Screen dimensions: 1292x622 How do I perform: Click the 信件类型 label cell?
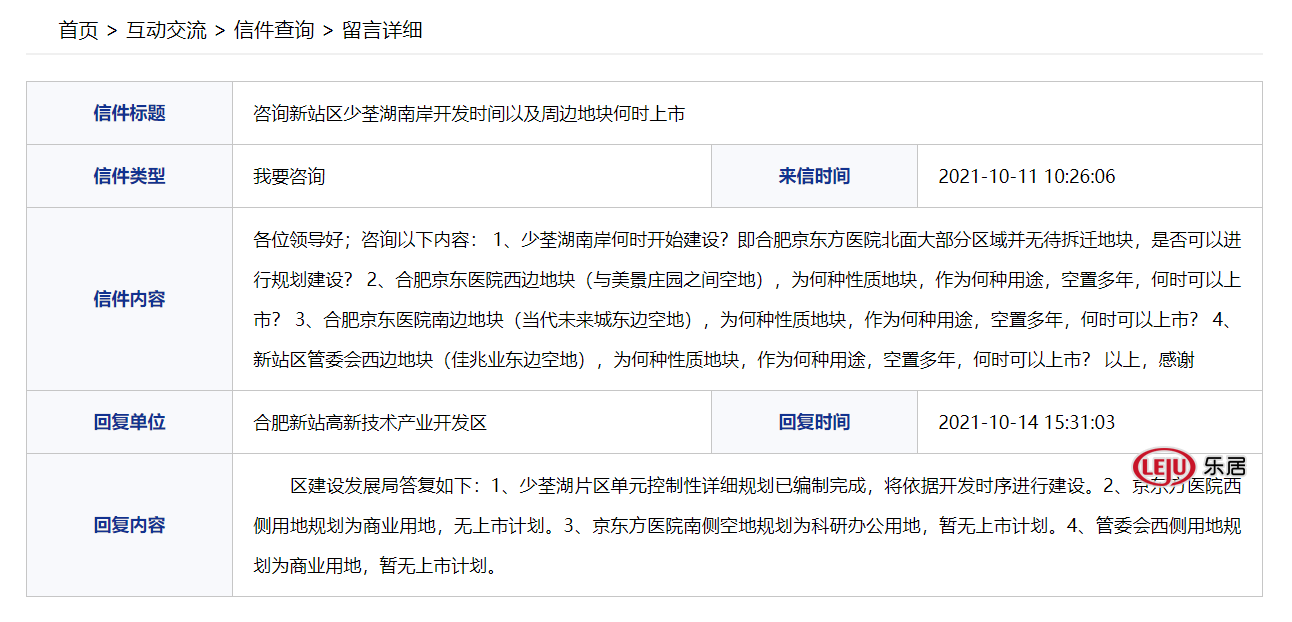130,176
